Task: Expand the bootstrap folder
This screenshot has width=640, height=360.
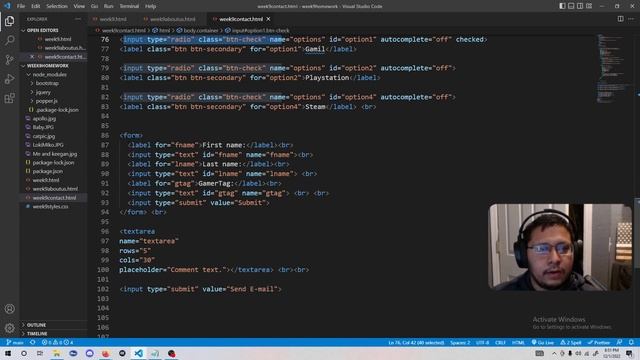Action: point(47,83)
